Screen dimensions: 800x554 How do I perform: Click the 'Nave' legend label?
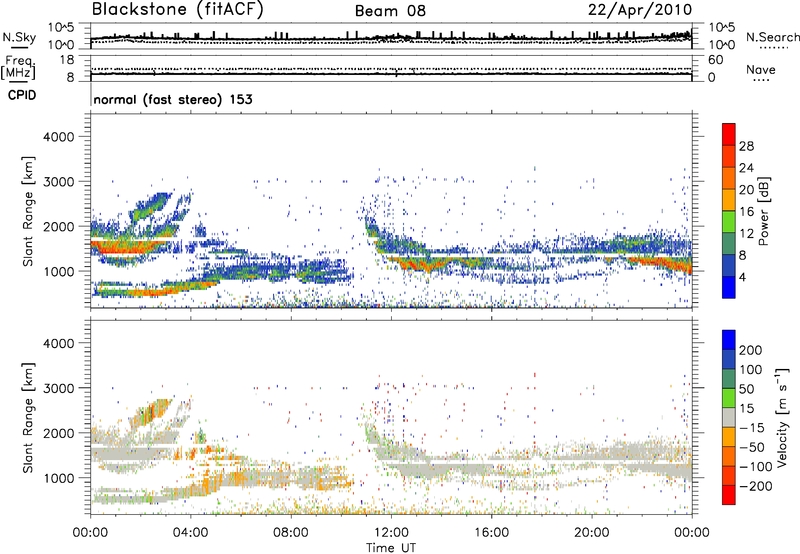[761, 70]
